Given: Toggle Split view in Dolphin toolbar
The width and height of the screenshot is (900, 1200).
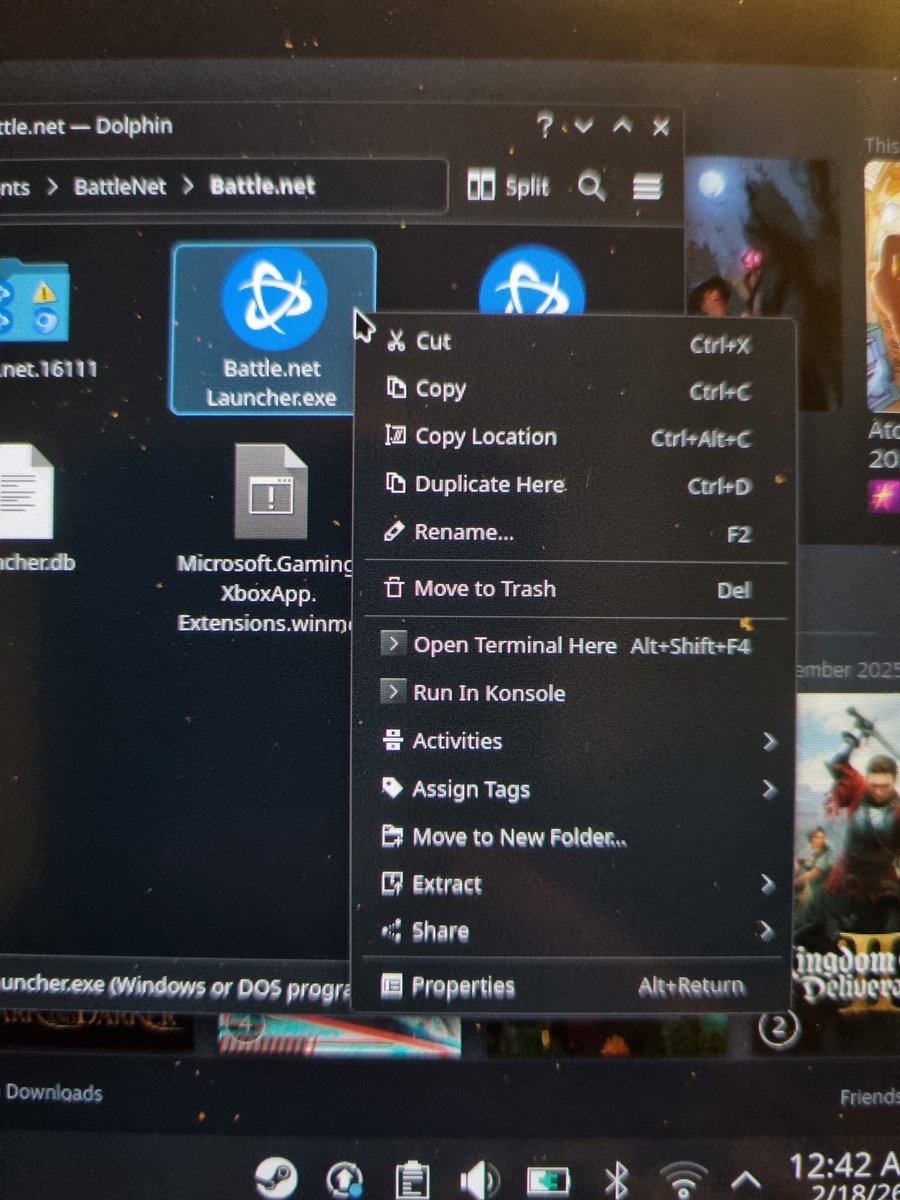Looking at the screenshot, I should 508,186.
